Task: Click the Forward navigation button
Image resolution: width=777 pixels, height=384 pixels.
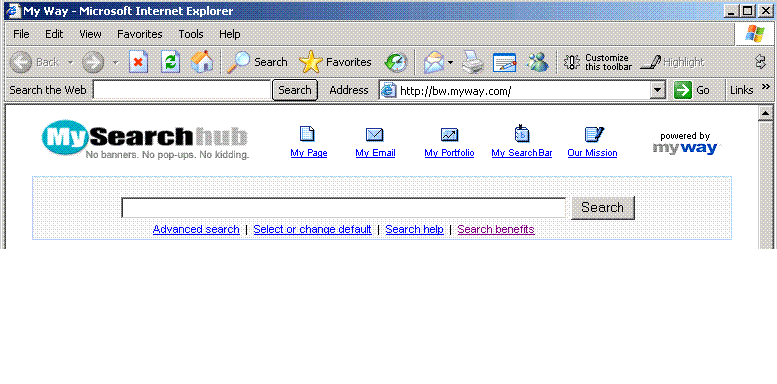Action: pos(93,62)
